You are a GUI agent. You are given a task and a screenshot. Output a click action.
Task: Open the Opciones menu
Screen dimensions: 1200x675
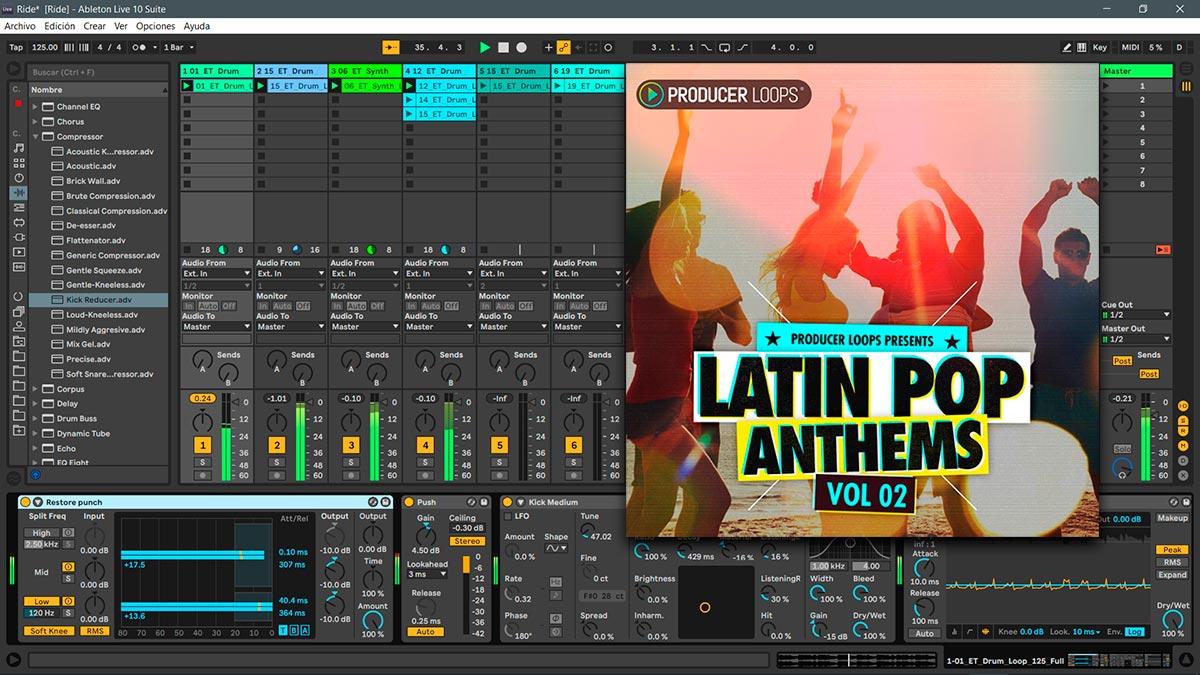tap(155, 26)
